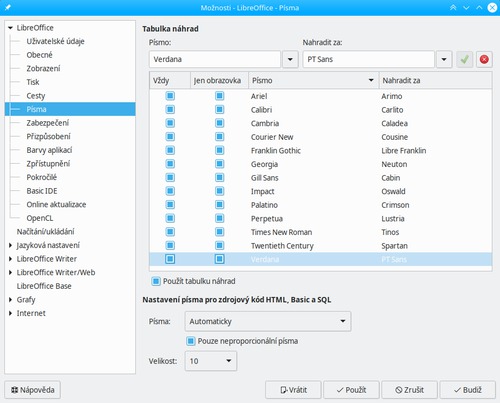
Task: Toggle Jen obrazovka checkbox for Palatino
Action: (219, 205)
